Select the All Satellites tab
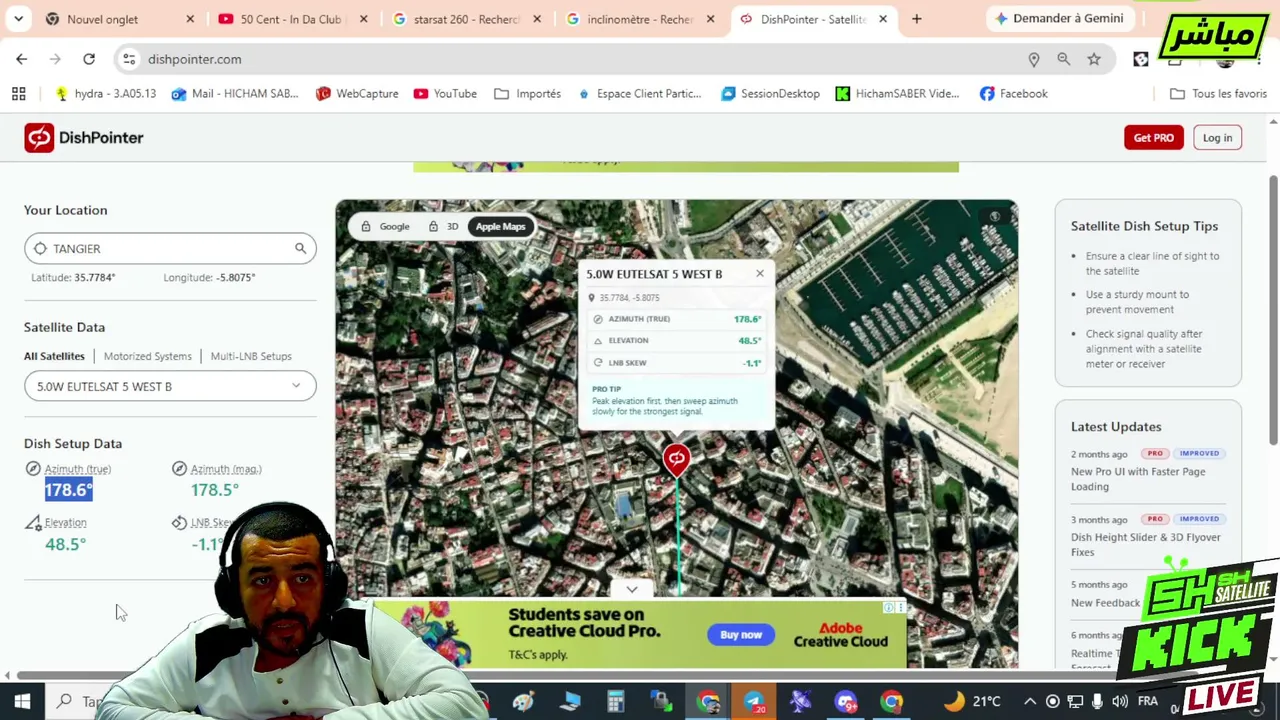 [x=54, y=356]
